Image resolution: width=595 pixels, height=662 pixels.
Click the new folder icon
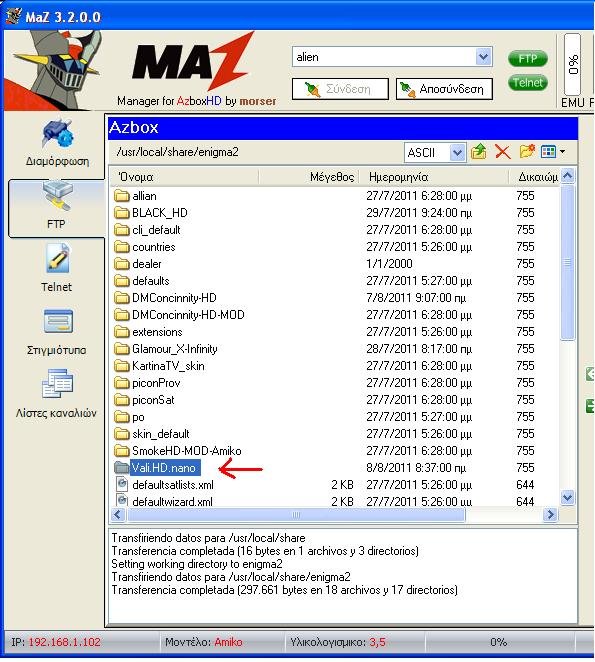(527, 152)
